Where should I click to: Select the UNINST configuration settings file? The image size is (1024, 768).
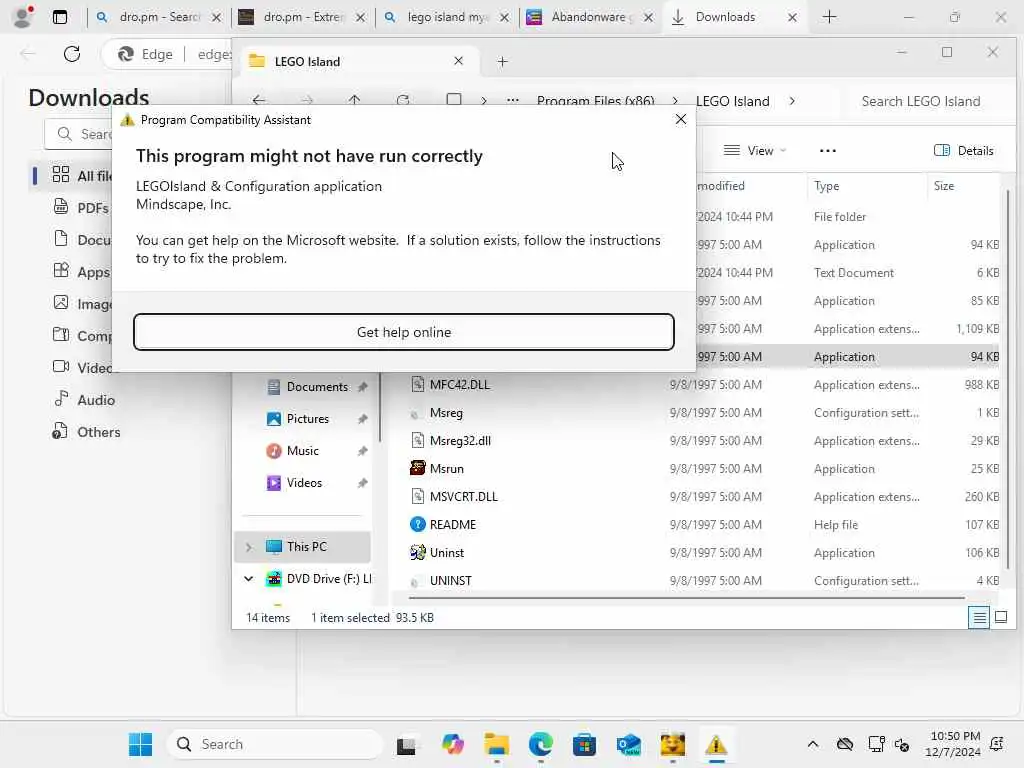450,581
